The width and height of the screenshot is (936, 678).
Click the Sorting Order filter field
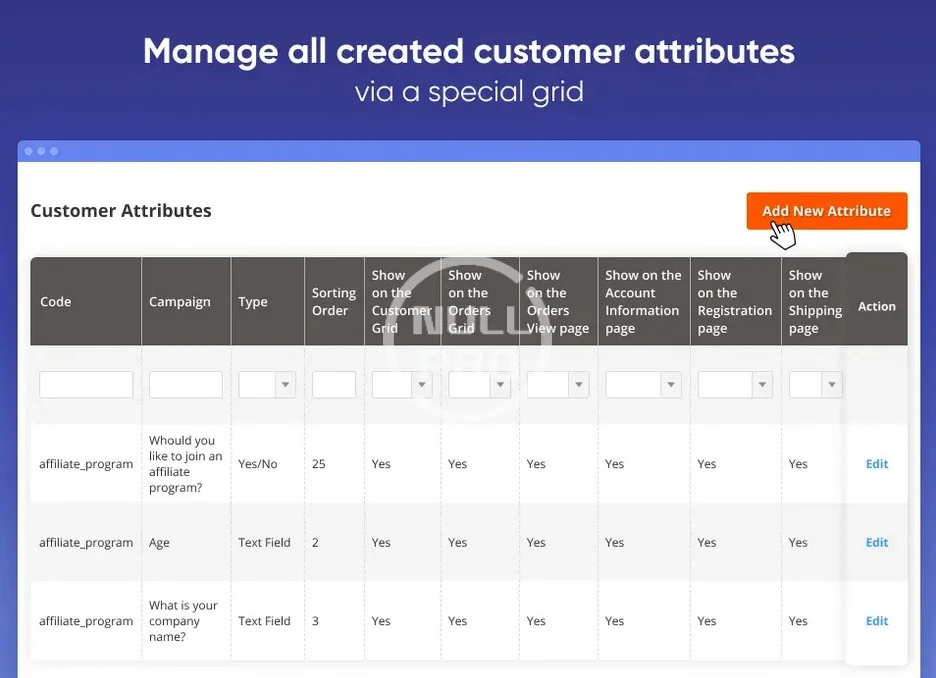coord(334,385)
